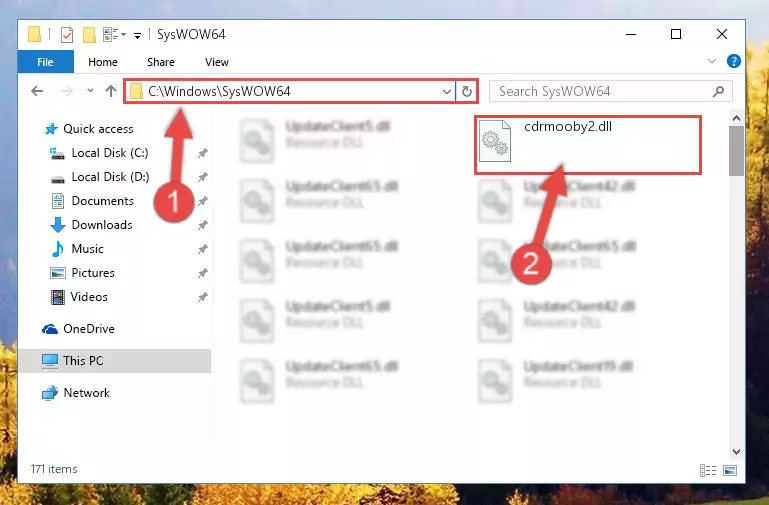Click the search magnifier icon
Image resolution: width=769 pixels, height=505 pixels.
pos(718,91)
